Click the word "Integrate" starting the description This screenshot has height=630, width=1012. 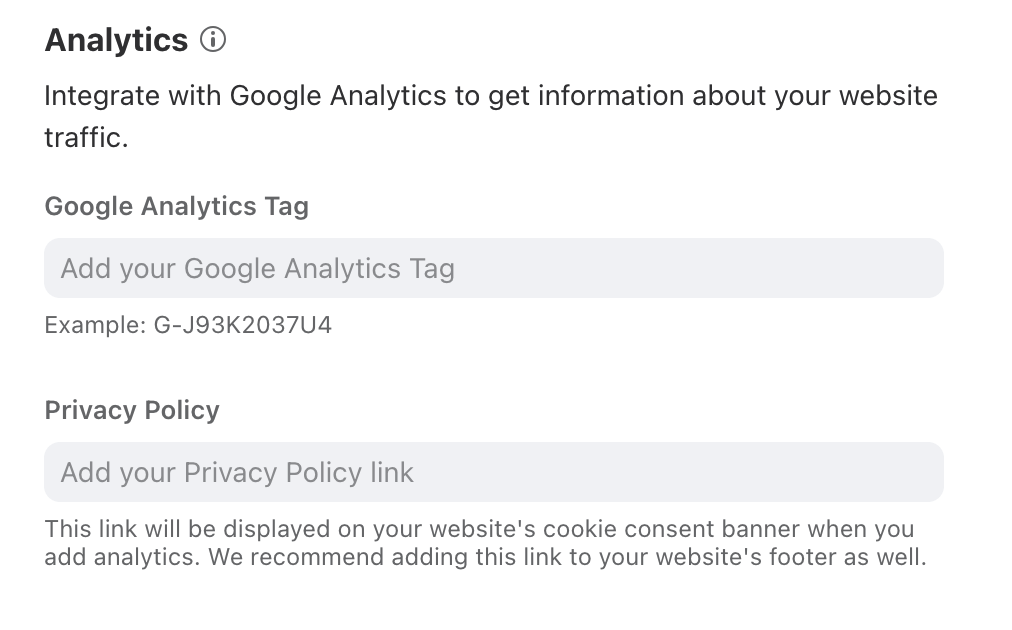[102, 96]
